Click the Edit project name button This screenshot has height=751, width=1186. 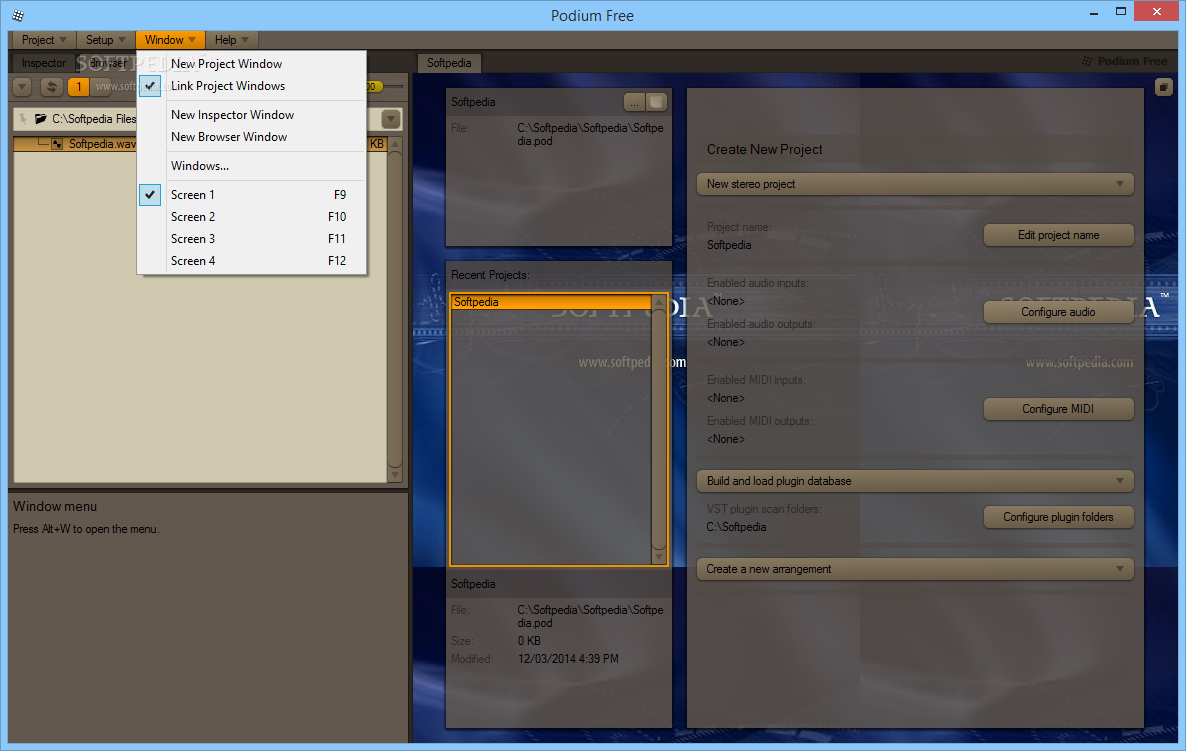1058,235
